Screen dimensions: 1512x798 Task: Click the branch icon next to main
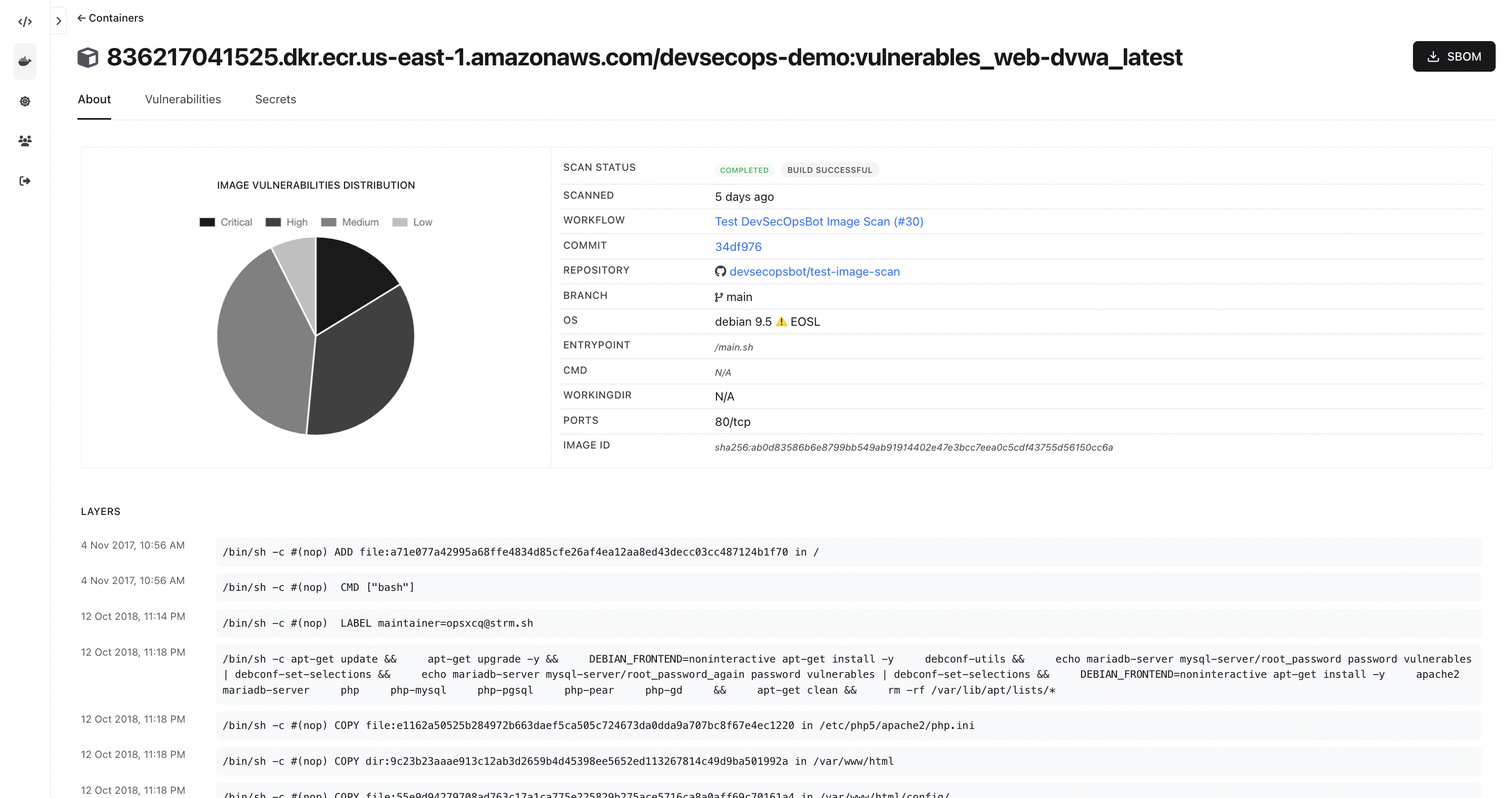pyautogui.click(x=719, y=297)
